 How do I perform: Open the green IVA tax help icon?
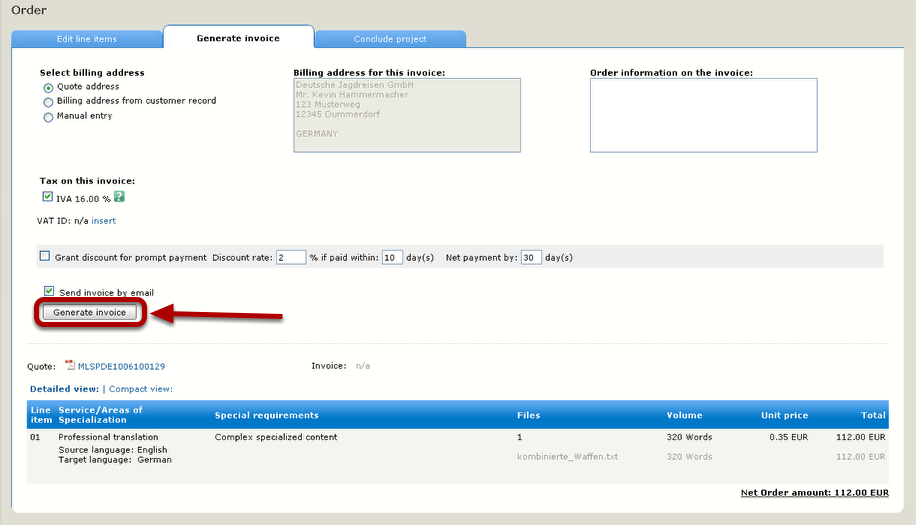point(119,197)
